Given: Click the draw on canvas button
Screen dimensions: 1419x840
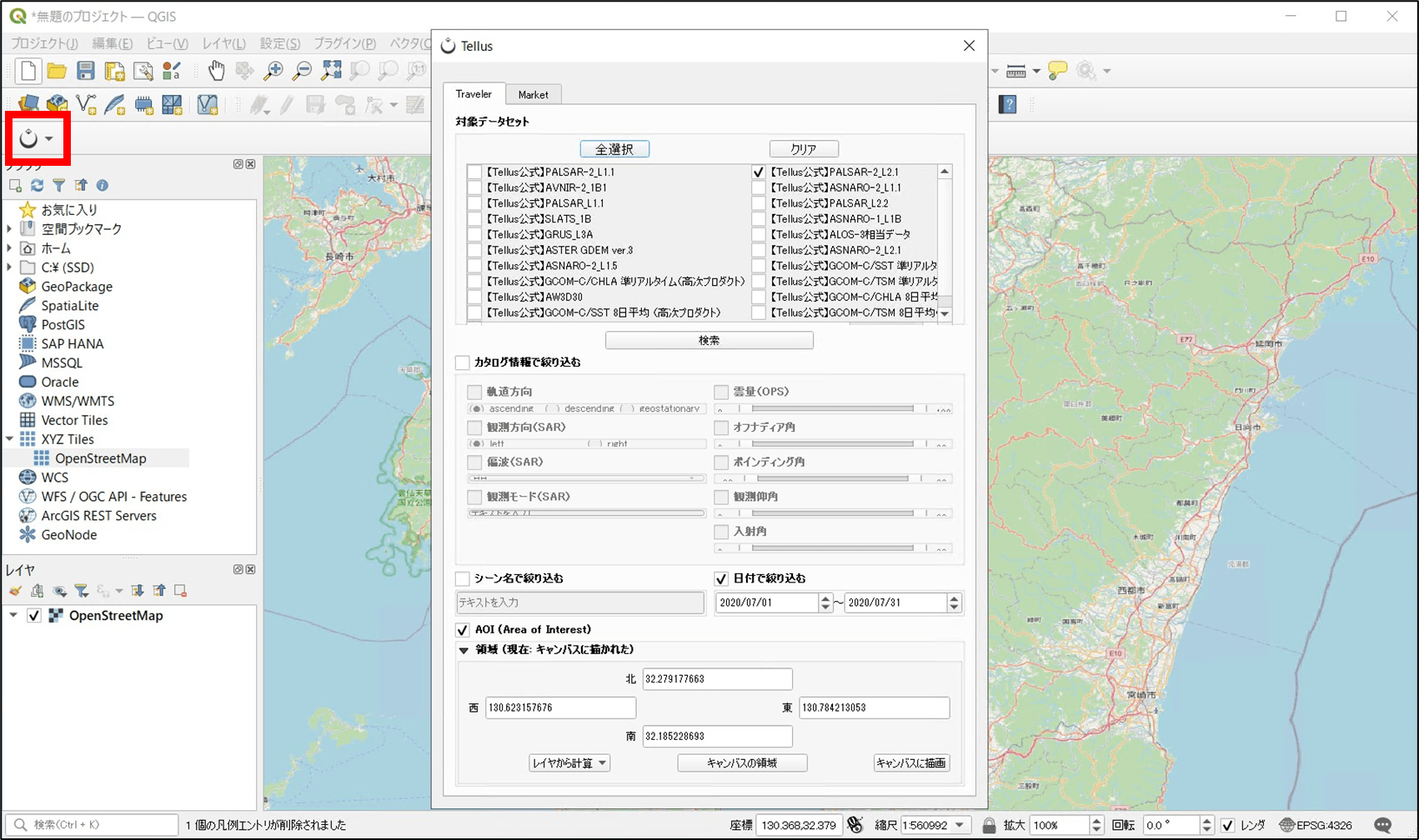Looking at the screenshot, I should (x=911, y=763).
